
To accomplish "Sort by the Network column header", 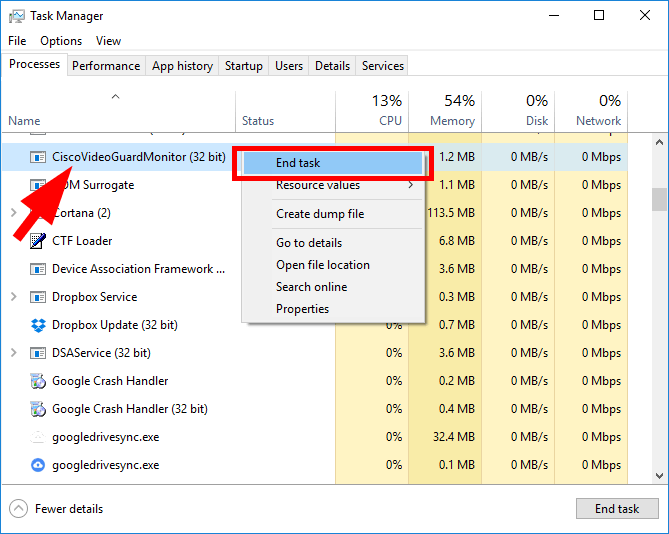I will click(591, 111).
